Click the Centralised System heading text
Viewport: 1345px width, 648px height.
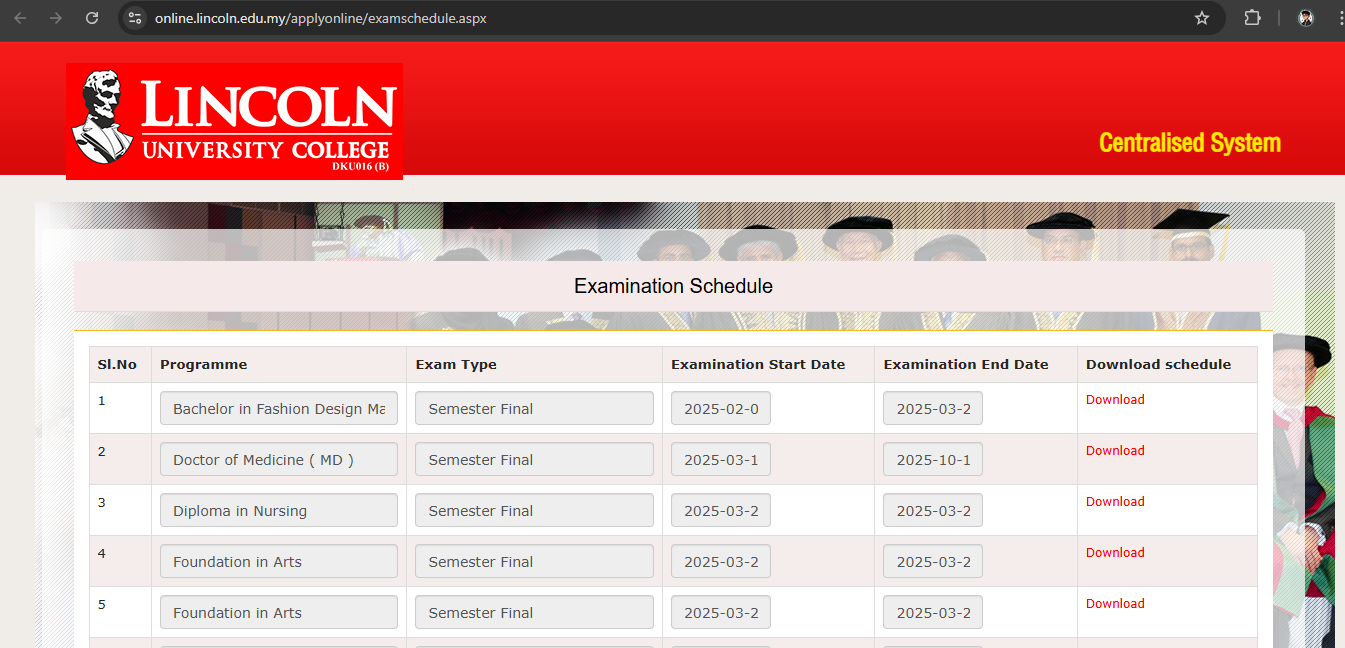pyautogui.click(x=1190, y=143)
